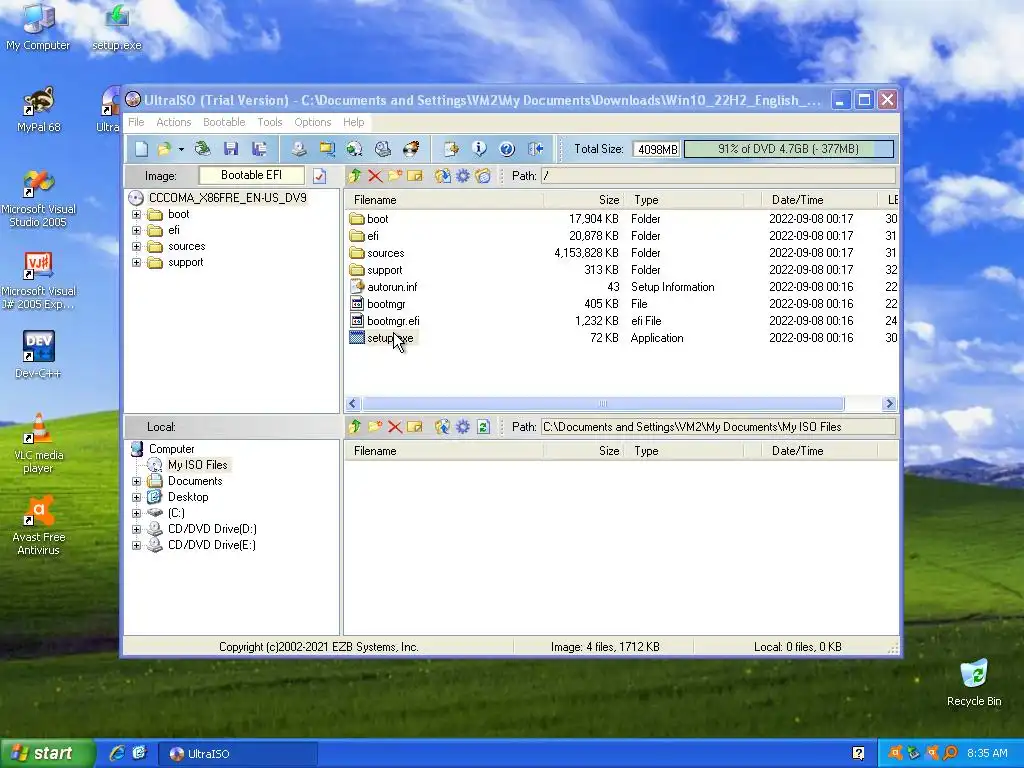
Task: Click the Convert image toolbar icon
Action: tap(327, 149)
